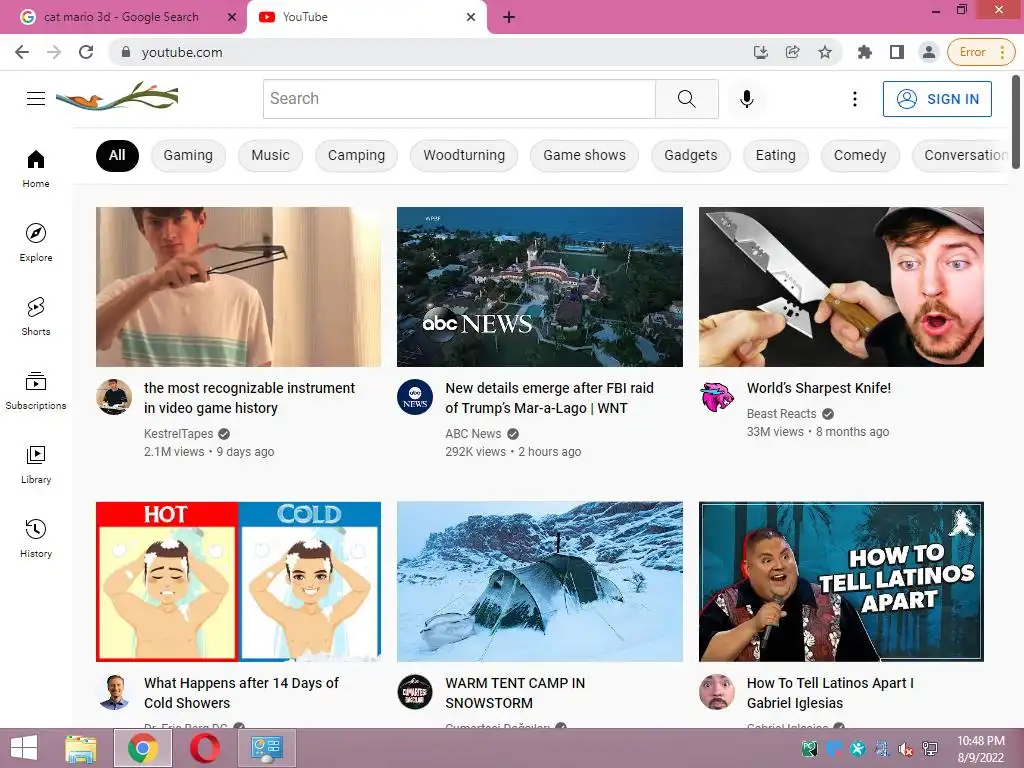Open Explore in sidebar

(x=36, y=242)
